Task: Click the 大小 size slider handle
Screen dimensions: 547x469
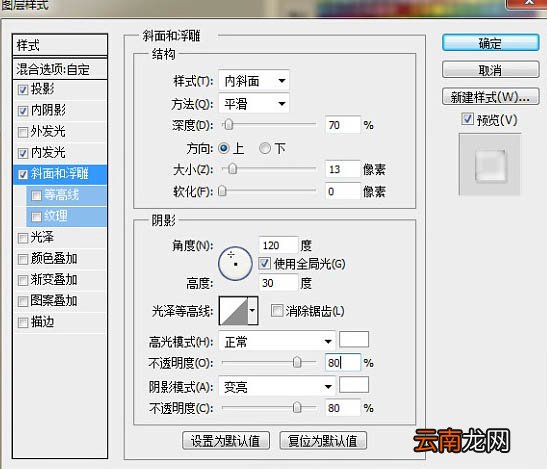Action: click(233, 169)
